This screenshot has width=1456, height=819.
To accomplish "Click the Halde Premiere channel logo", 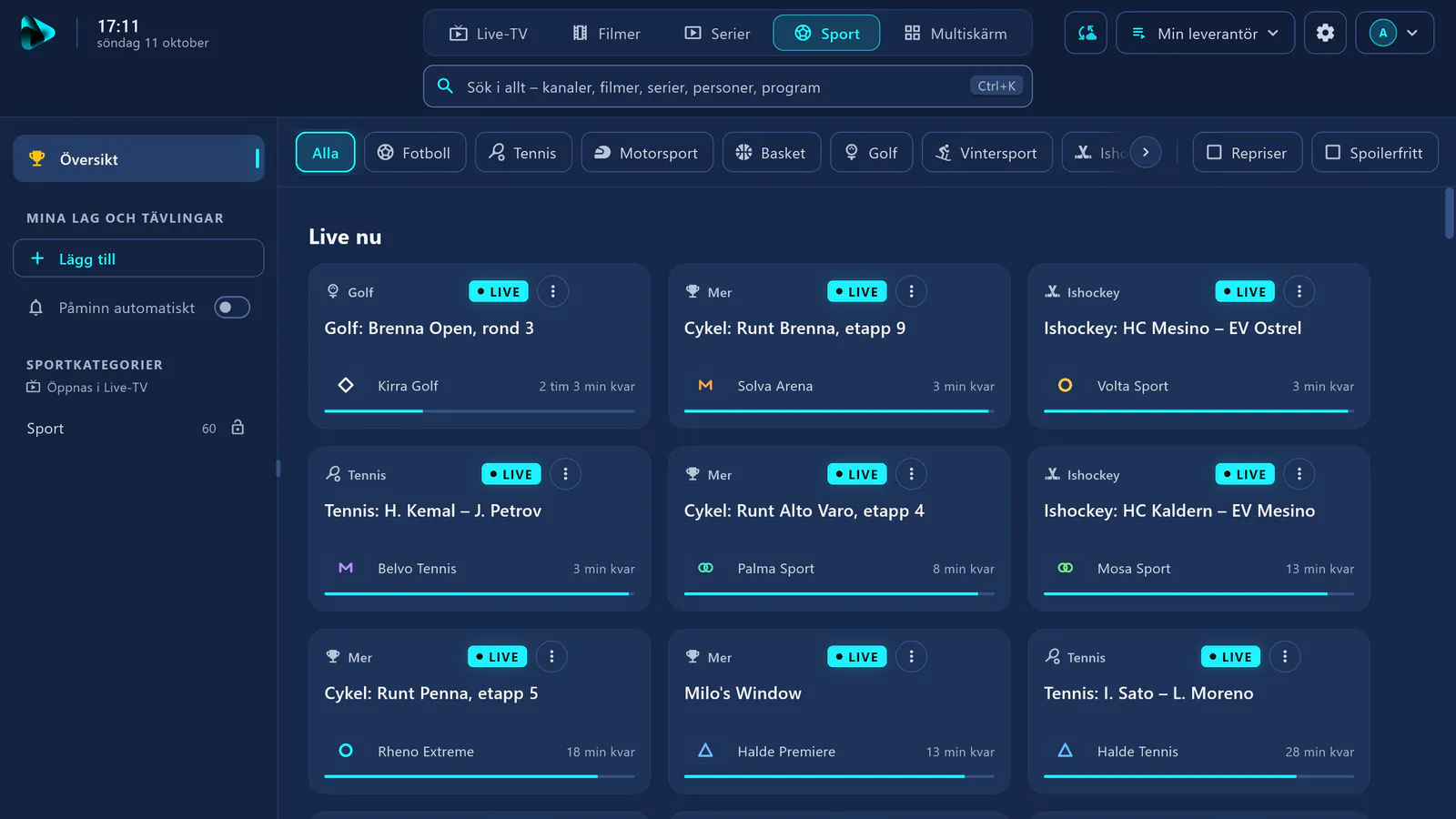I will click(705, 751).
